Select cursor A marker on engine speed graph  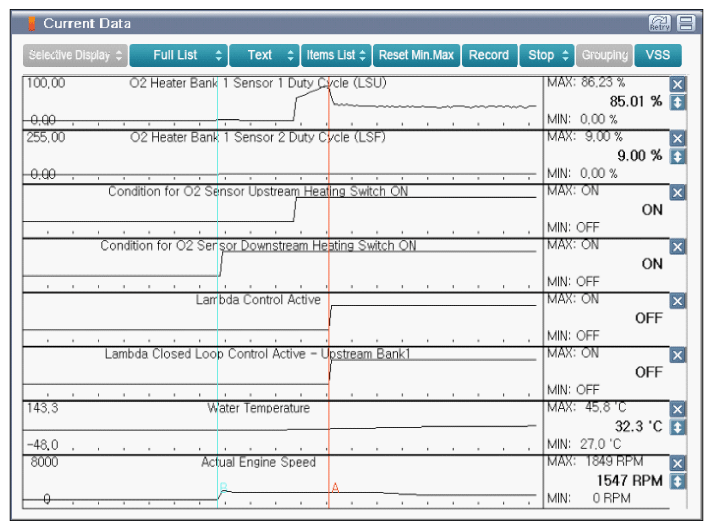point(335,488)
